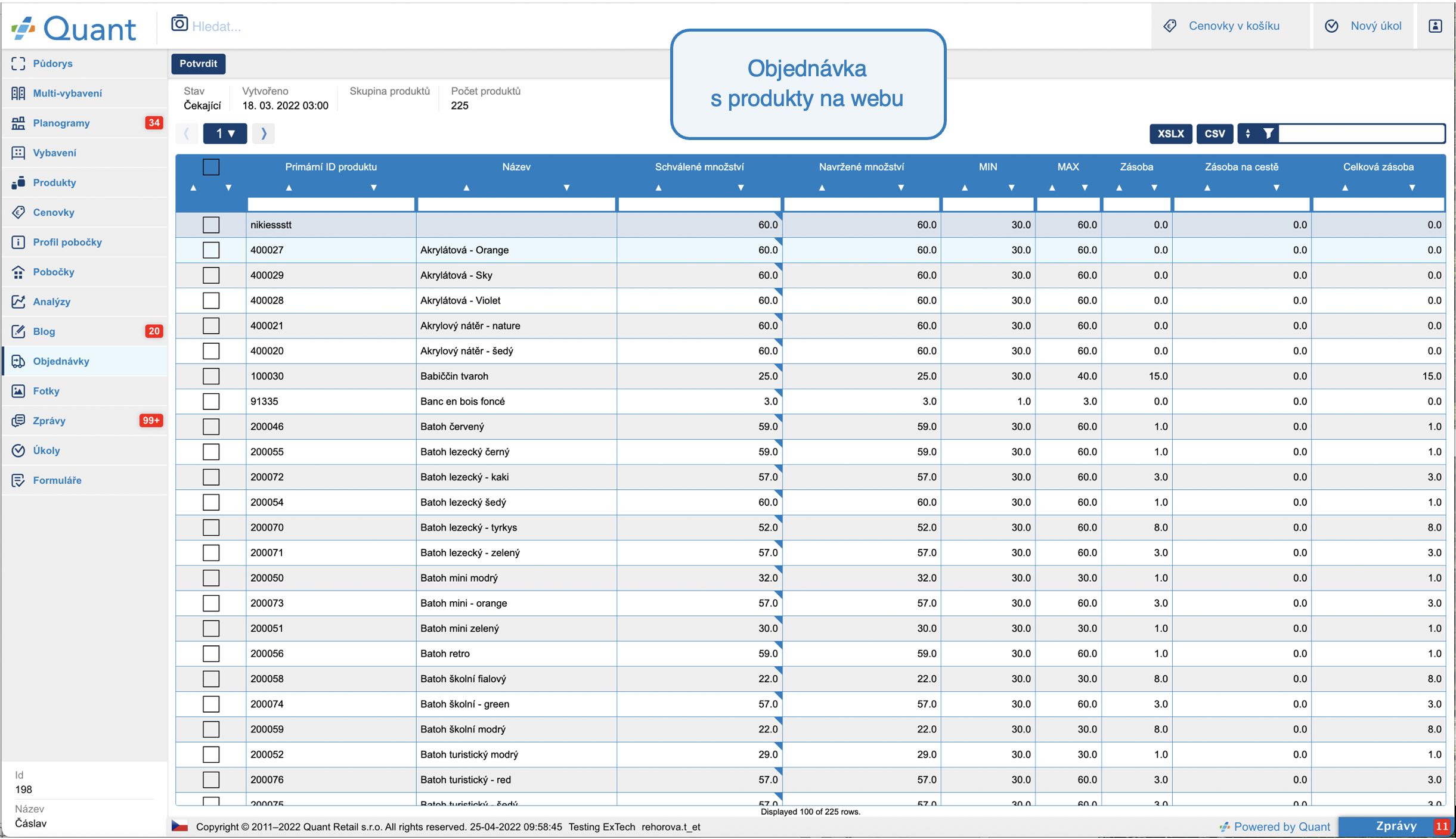Go to previous page arrow
The width and height of the screenshot is (1456, 839).
187,133
